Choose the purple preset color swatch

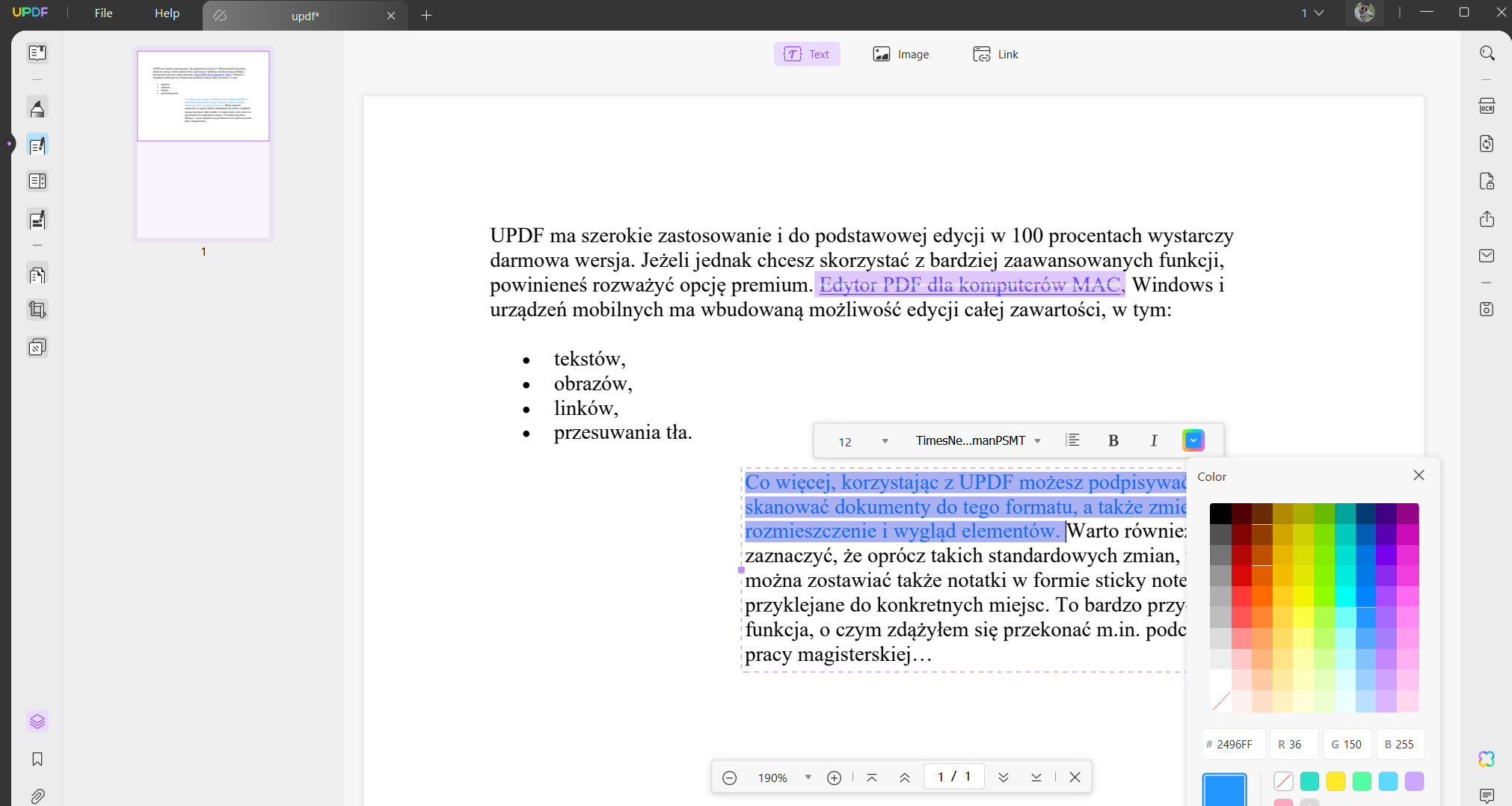tap(1414, 781)
